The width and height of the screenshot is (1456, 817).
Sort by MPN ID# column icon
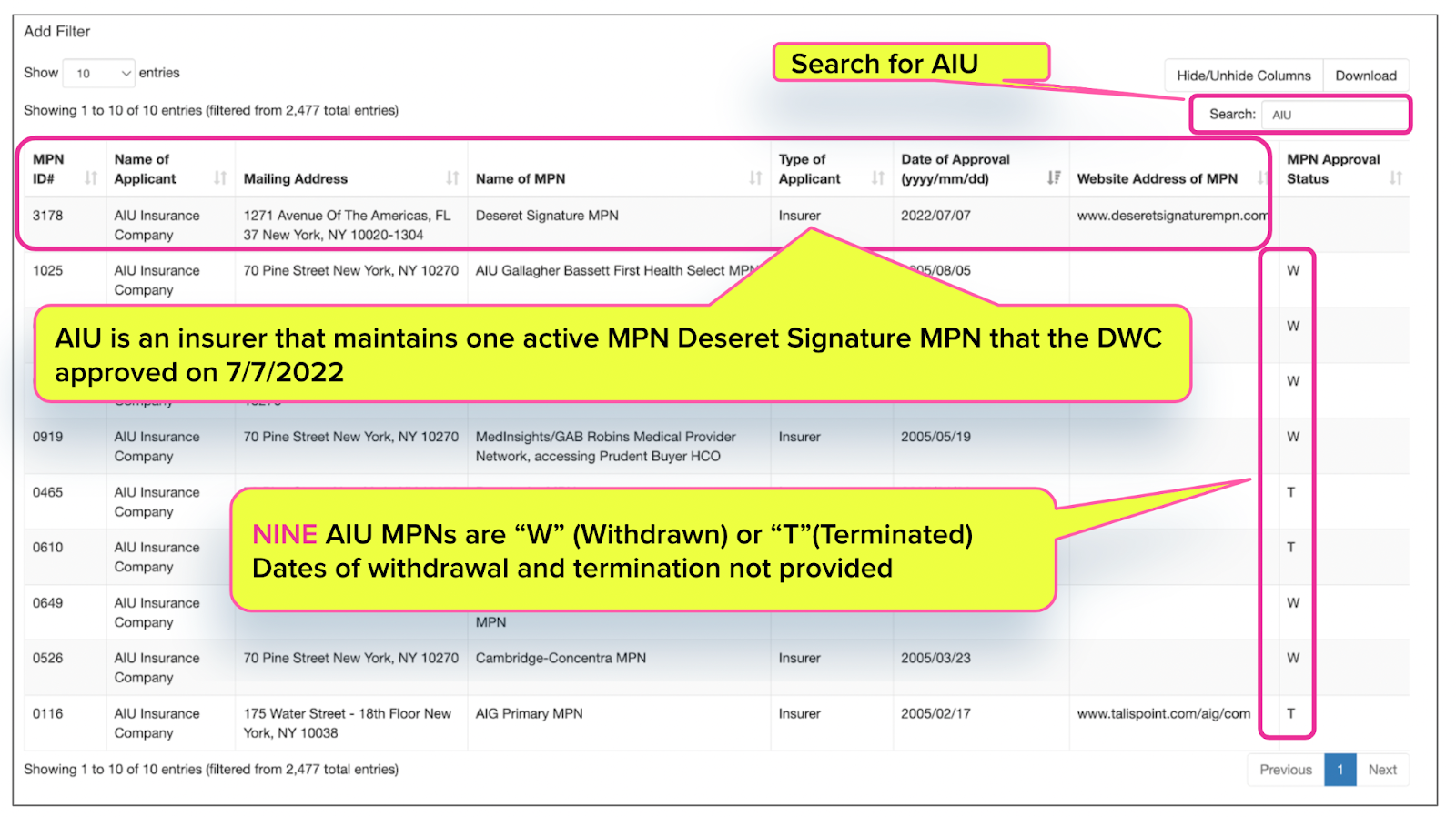tap(91, 178)
